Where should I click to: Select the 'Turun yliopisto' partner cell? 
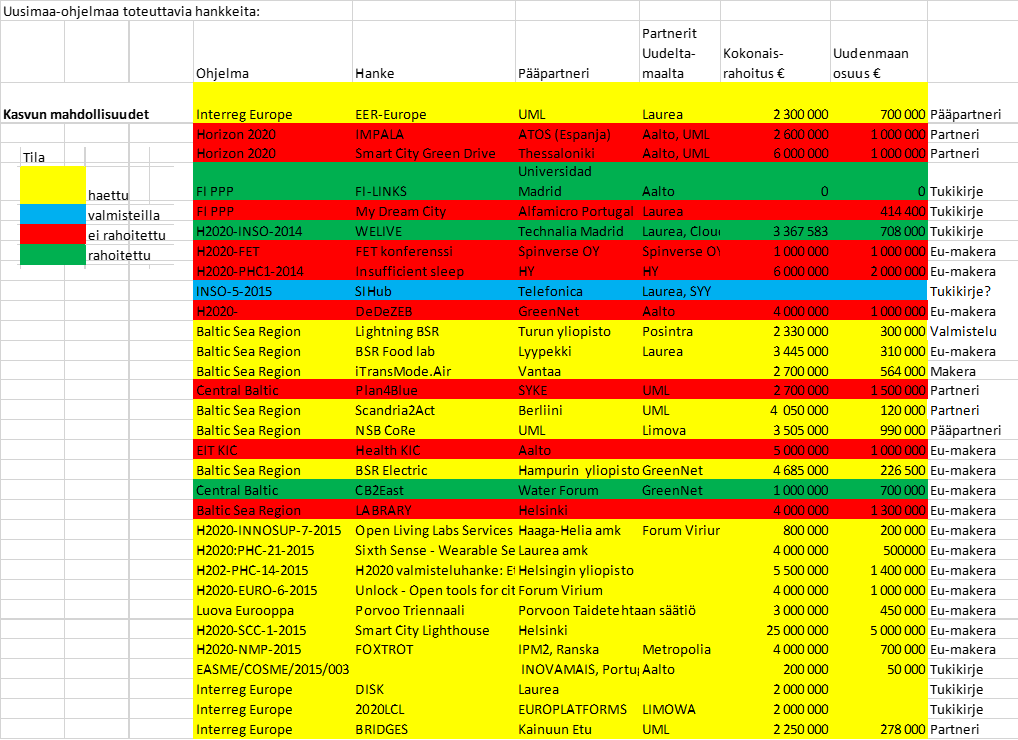tap(577, 331)
